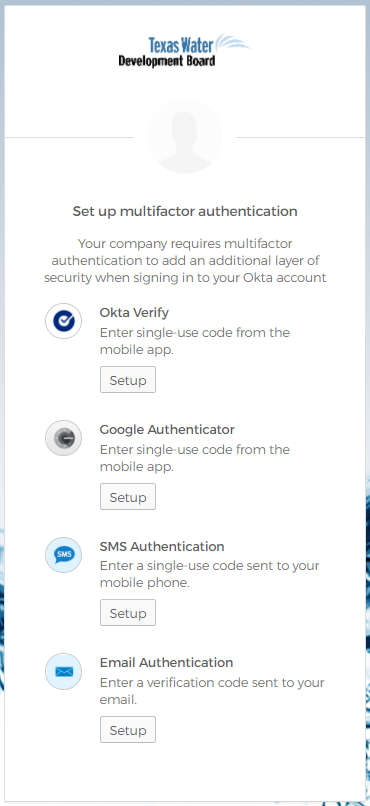The image size is (370, 806).
Task: Set up Google Authenticator factor
Action: point(128,497)
